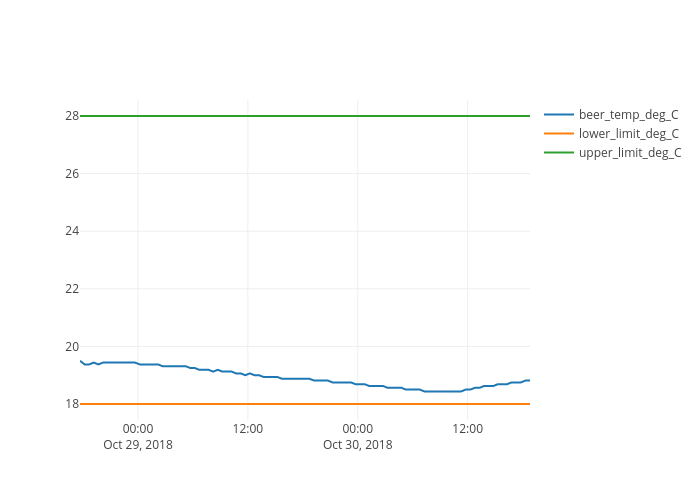Image resolution: width=700 pixels, height=500 pixels.
Task: Click the orange legend line swatch
Action: click(x=559, y=133)
